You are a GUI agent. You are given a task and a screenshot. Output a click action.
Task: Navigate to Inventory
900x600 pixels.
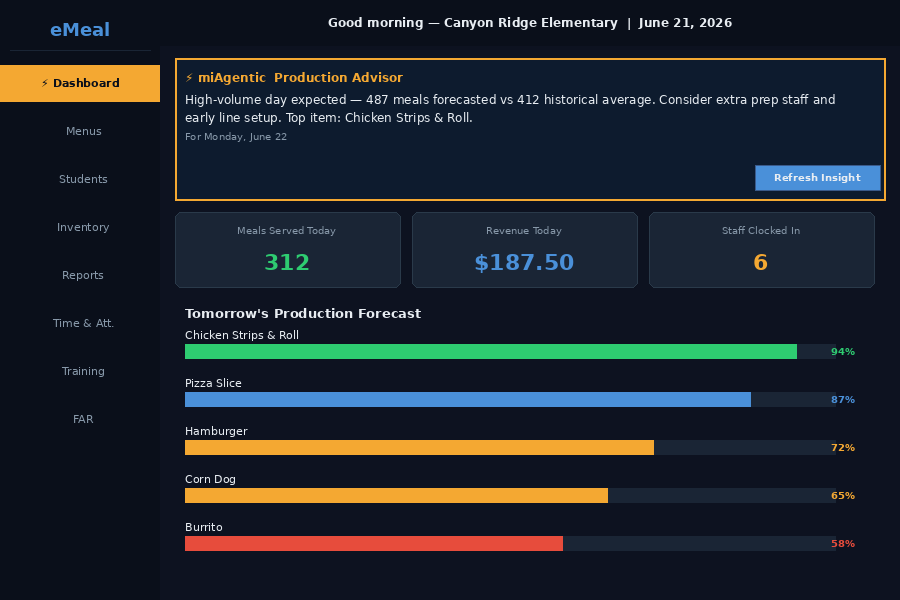pos(83,227)
